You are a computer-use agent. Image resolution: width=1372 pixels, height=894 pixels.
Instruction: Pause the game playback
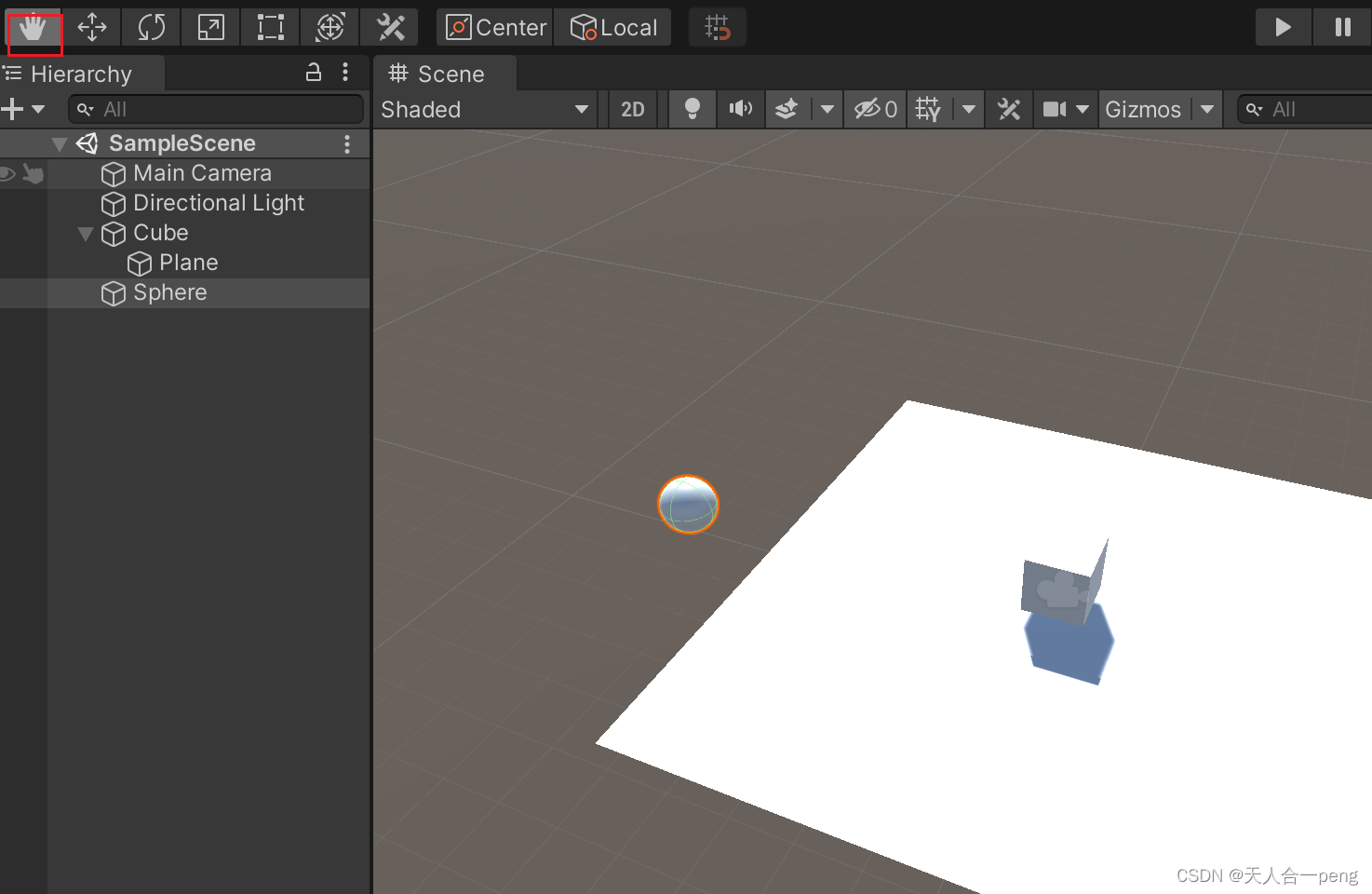[1342, 28]
